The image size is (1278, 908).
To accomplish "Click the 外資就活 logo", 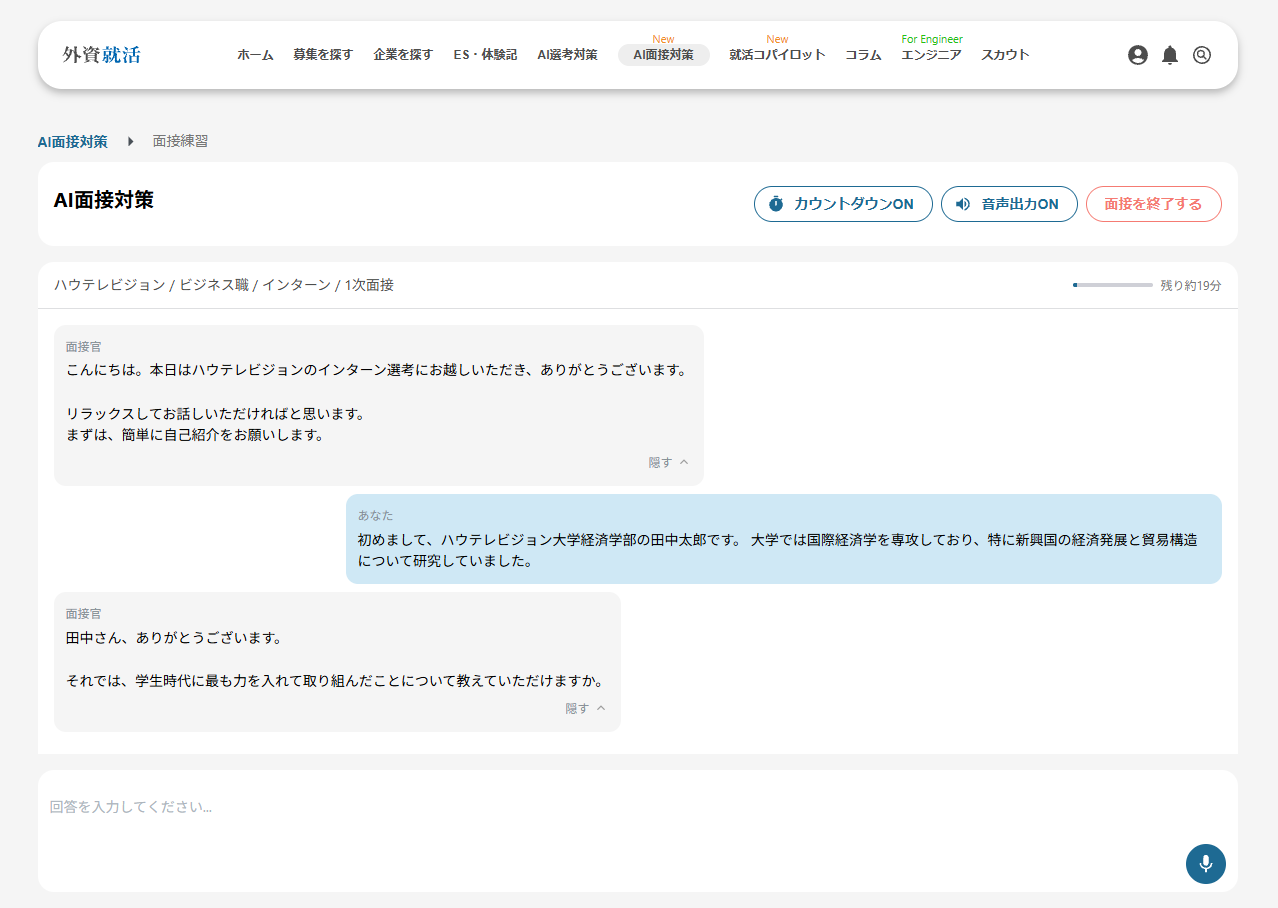I will point(101,55).
